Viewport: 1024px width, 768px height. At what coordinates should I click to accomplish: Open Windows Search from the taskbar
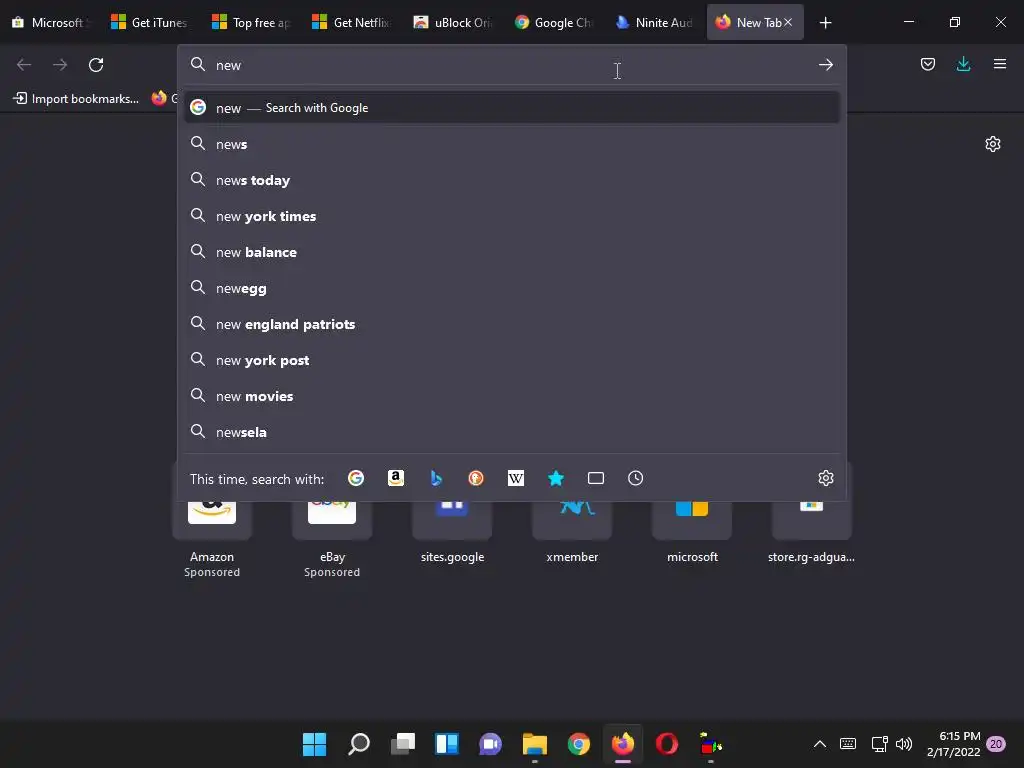point(359,744)
